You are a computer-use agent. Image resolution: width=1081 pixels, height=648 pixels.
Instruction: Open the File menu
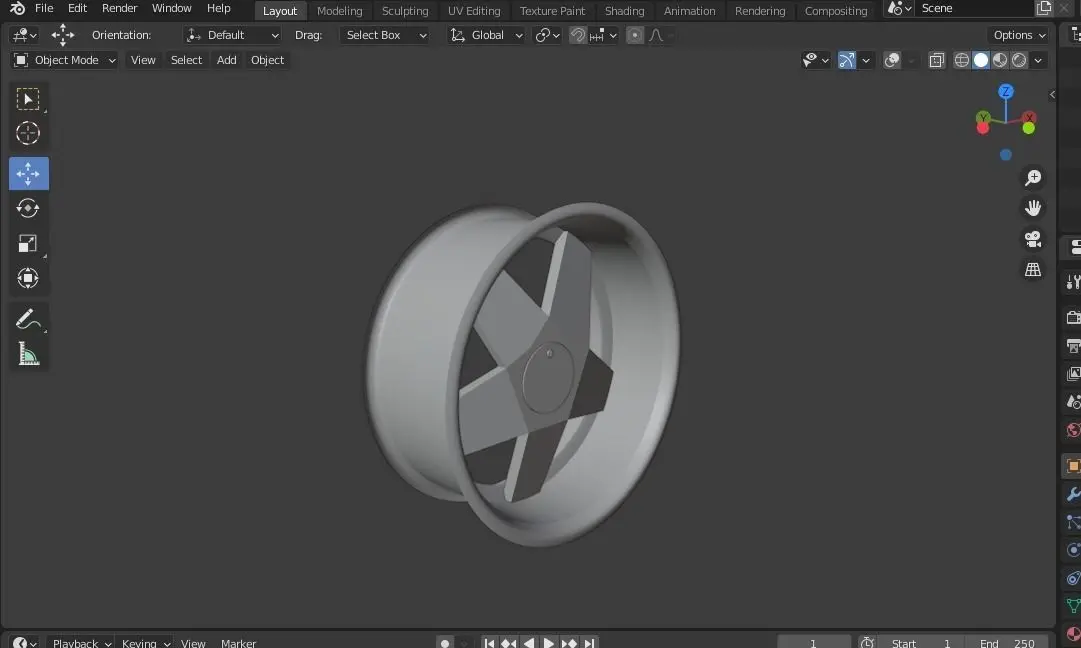[x=44, y=8]
